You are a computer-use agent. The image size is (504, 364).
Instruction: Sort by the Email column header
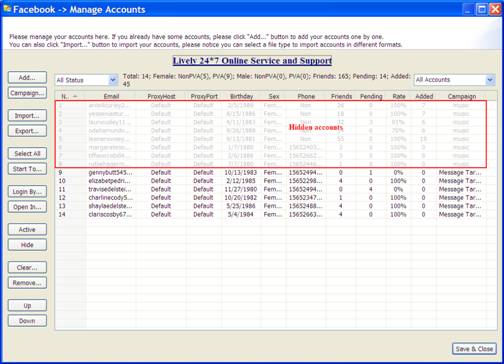tap(111, 96)
